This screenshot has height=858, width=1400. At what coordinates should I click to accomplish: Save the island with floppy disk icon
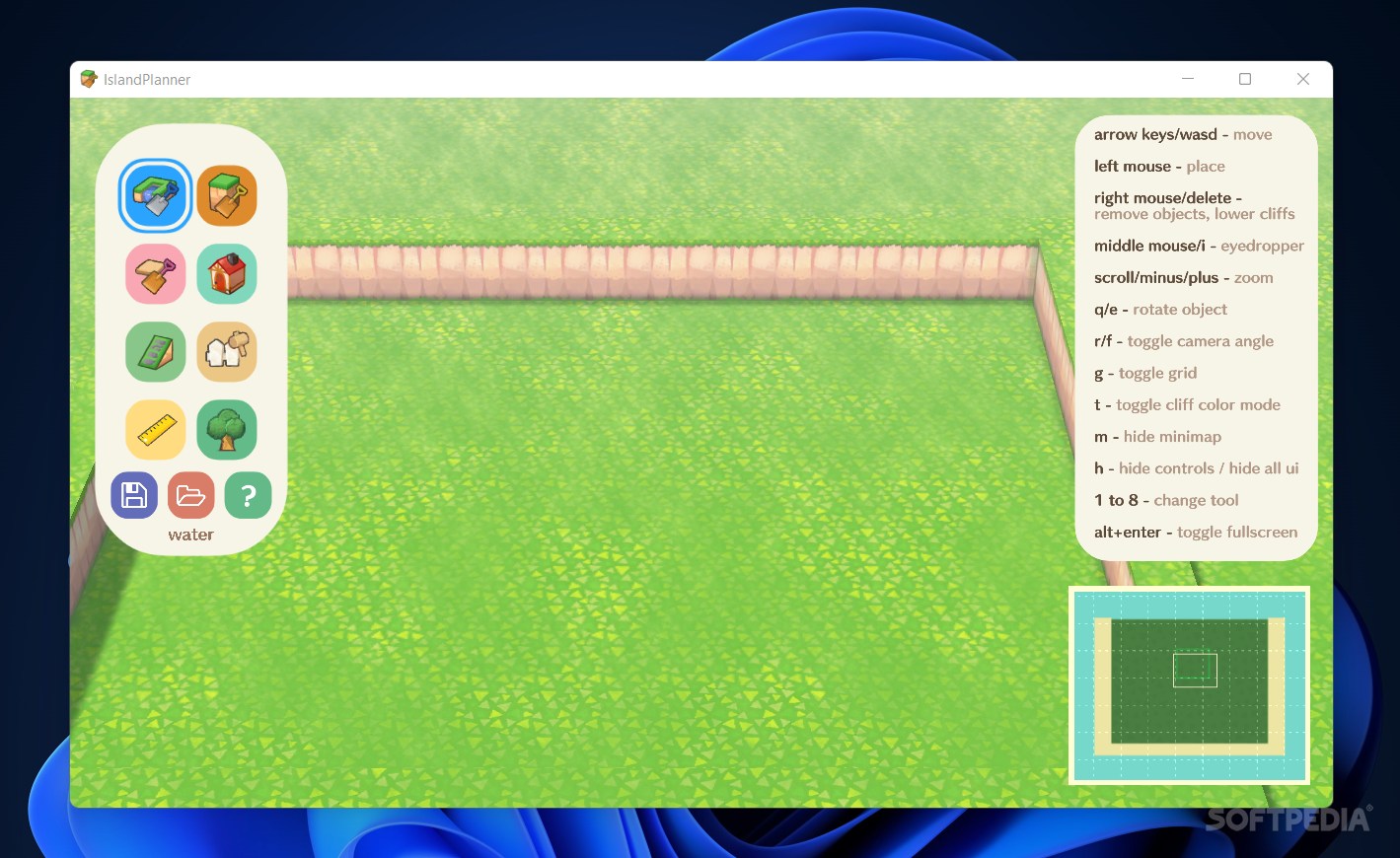click(x=134, y=495)
